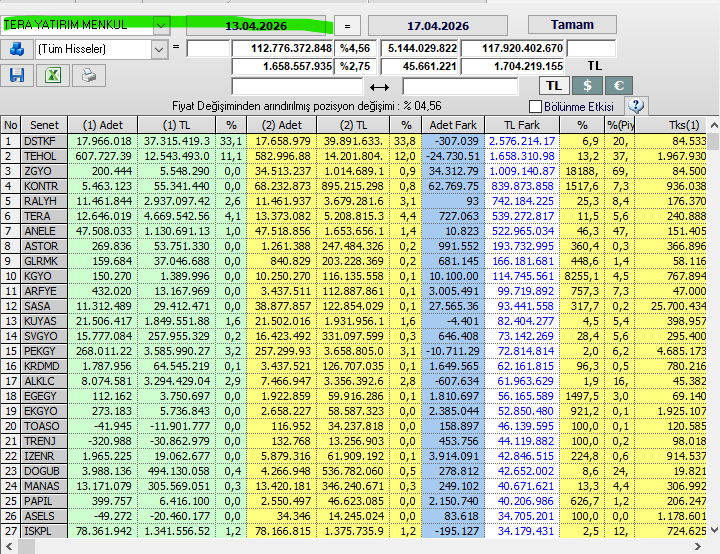Select the ALKLC row

pyautogui.click(x=353, y=381)
